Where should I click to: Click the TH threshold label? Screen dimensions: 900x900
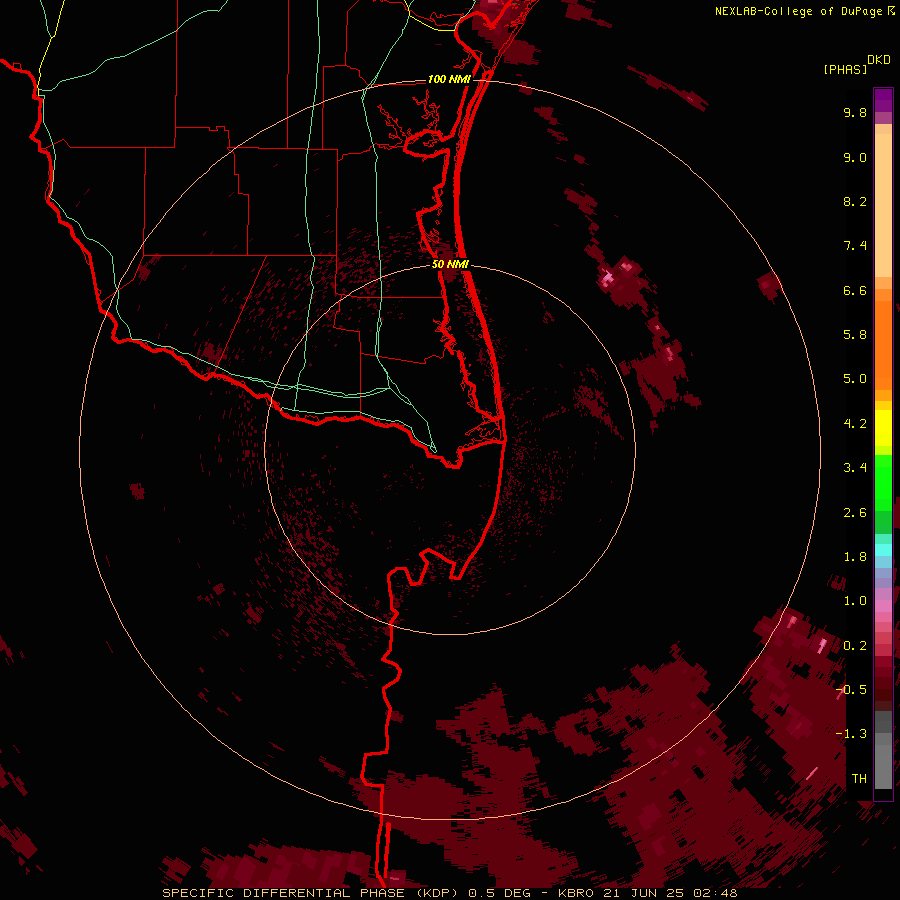click(859, 779)
